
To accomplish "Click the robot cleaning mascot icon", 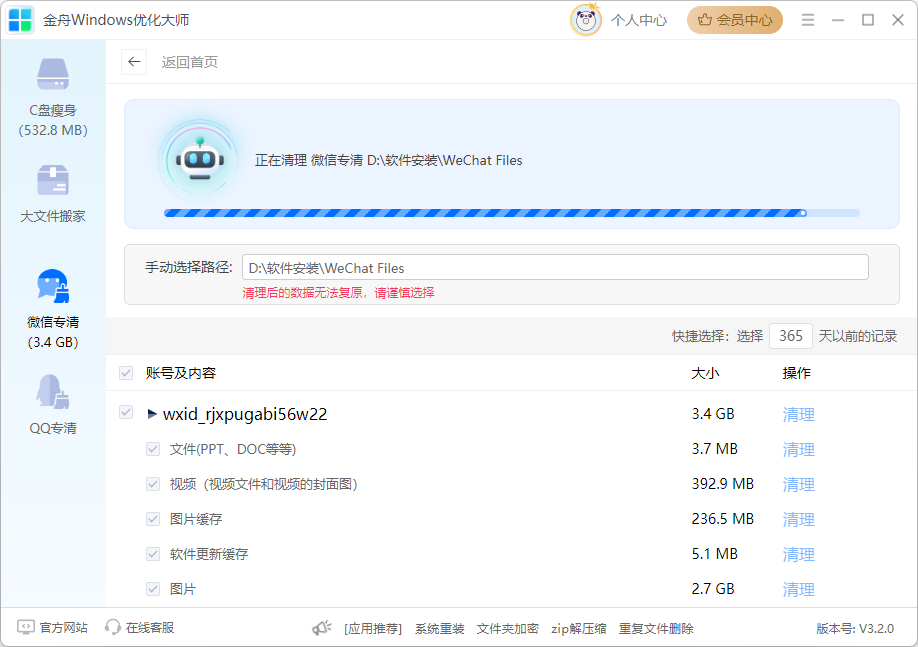I will [x=200, y=160].
